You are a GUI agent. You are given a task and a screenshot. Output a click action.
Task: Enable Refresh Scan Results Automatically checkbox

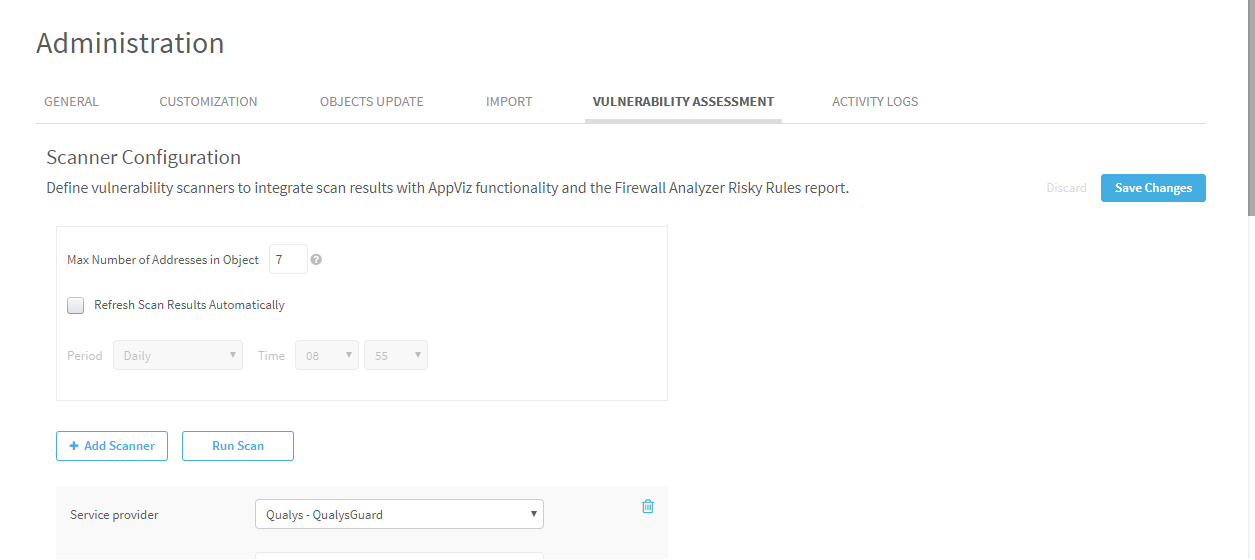click(x=76, y=306)
